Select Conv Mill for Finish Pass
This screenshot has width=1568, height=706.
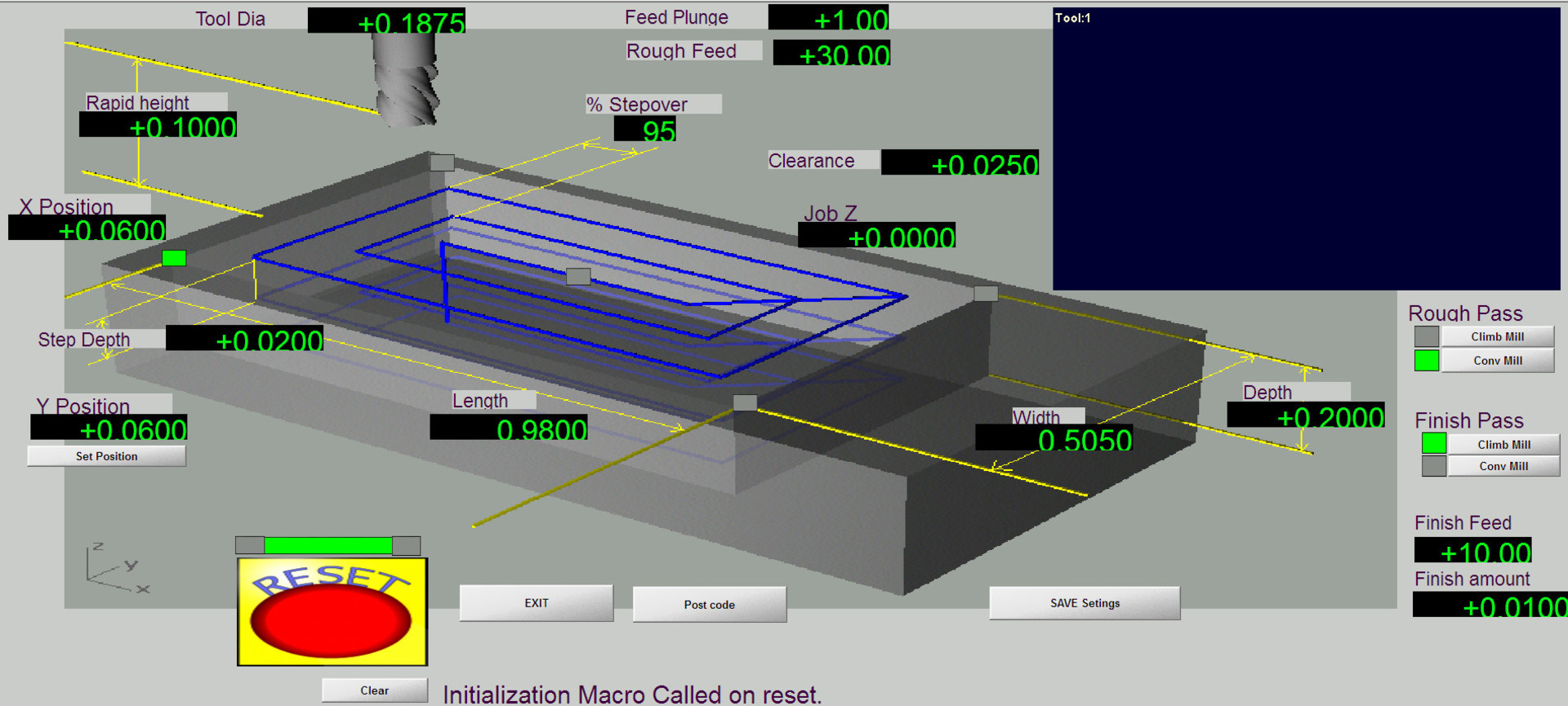click(x=1503, y=466)
